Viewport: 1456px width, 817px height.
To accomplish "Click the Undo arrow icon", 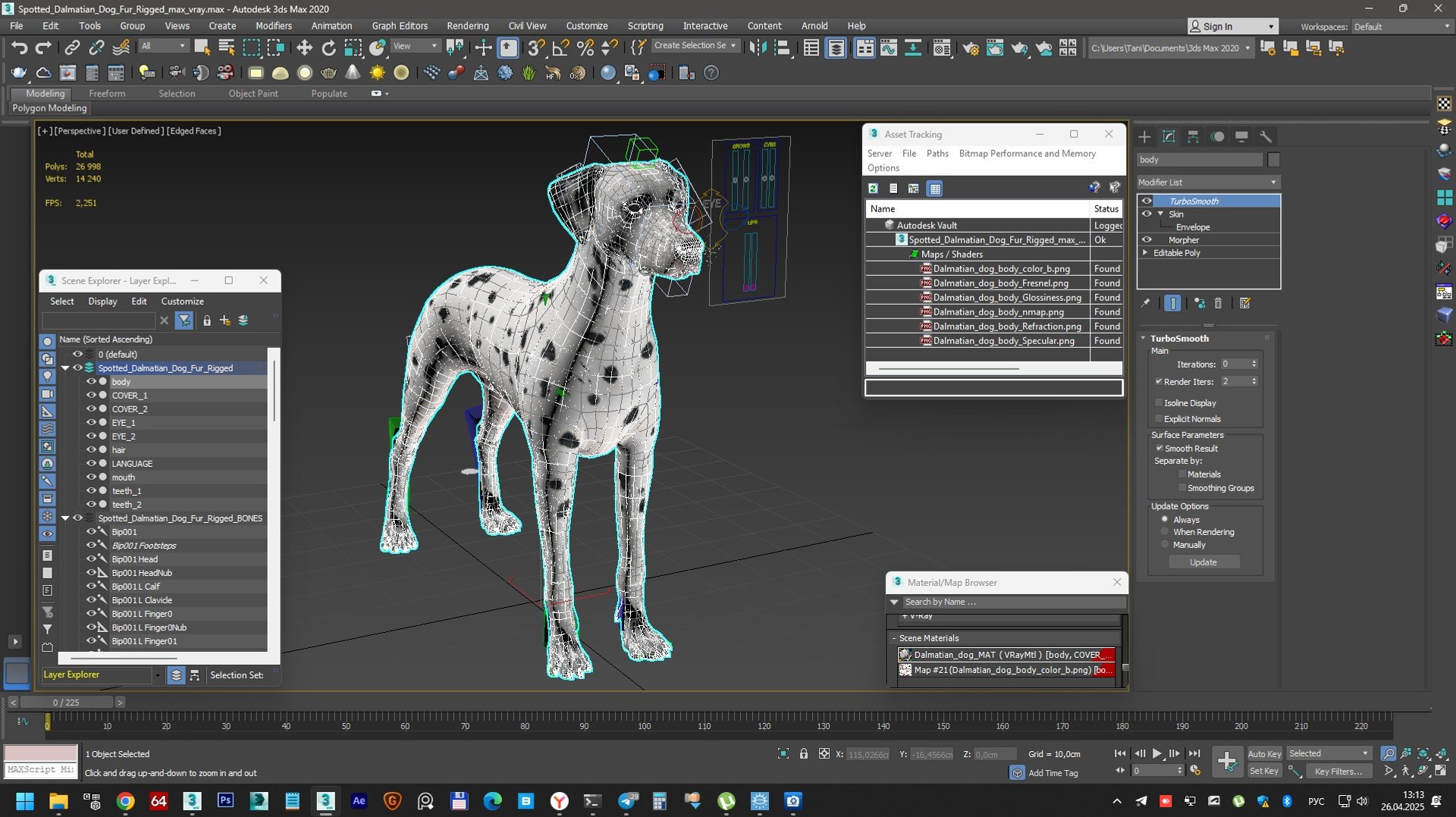I will tap(19, 48).
